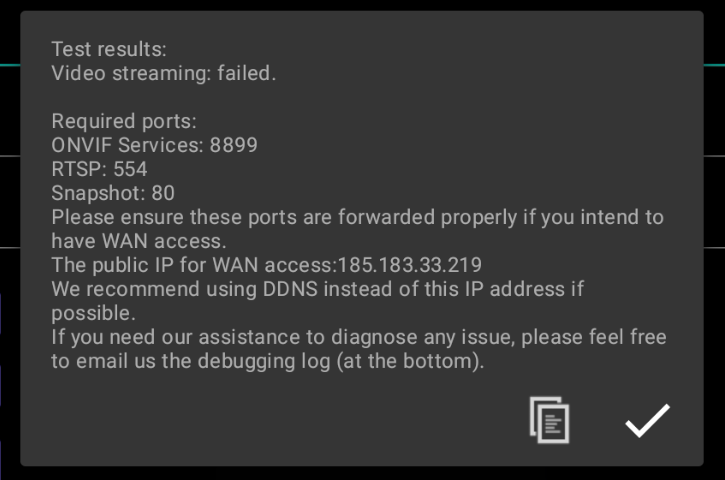725x480 pixels.
Task: Click "The public IP for WAN access" label
Action: click(x=194, y=265)
